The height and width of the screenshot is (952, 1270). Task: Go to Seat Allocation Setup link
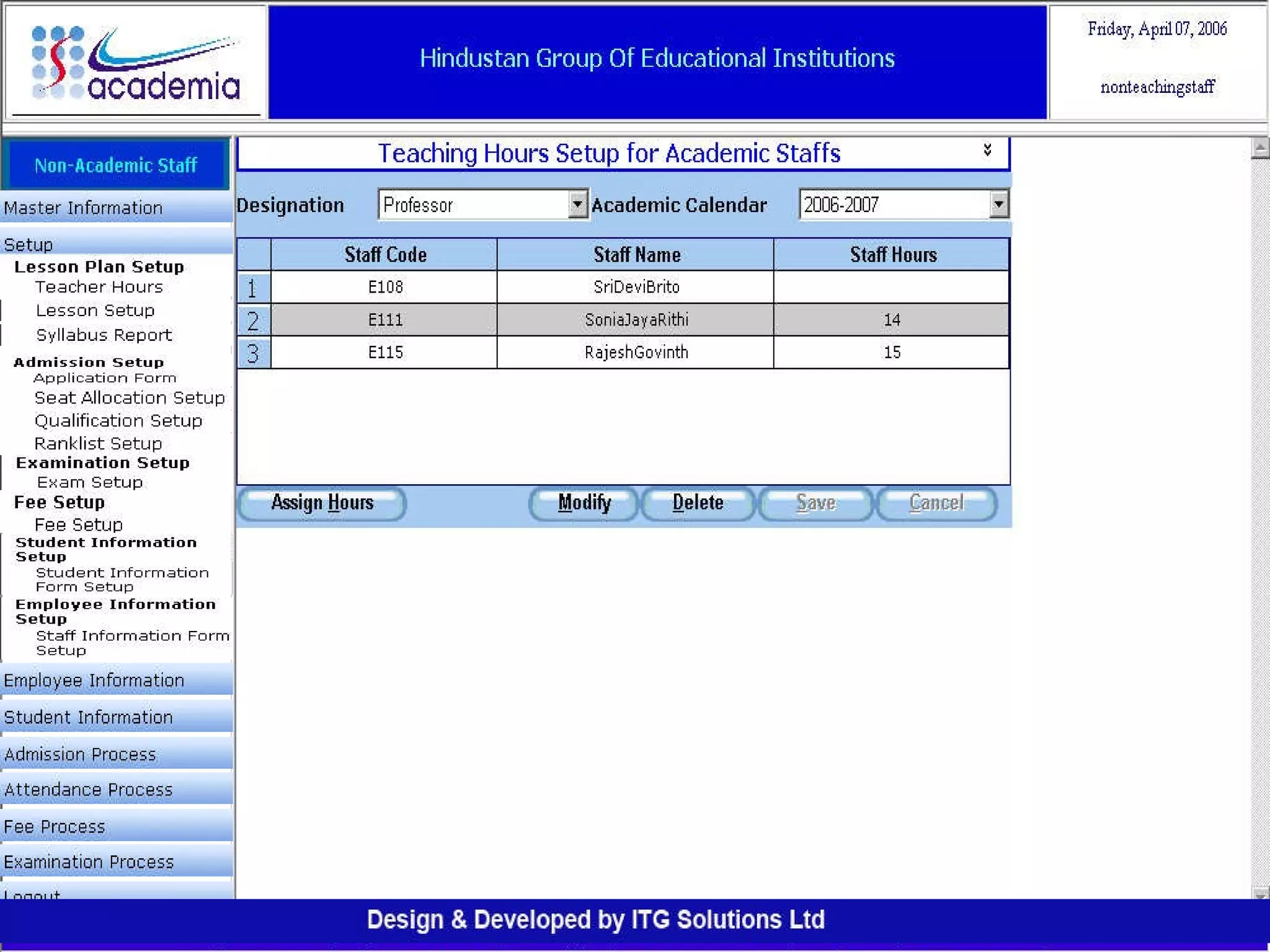[129, 398]
